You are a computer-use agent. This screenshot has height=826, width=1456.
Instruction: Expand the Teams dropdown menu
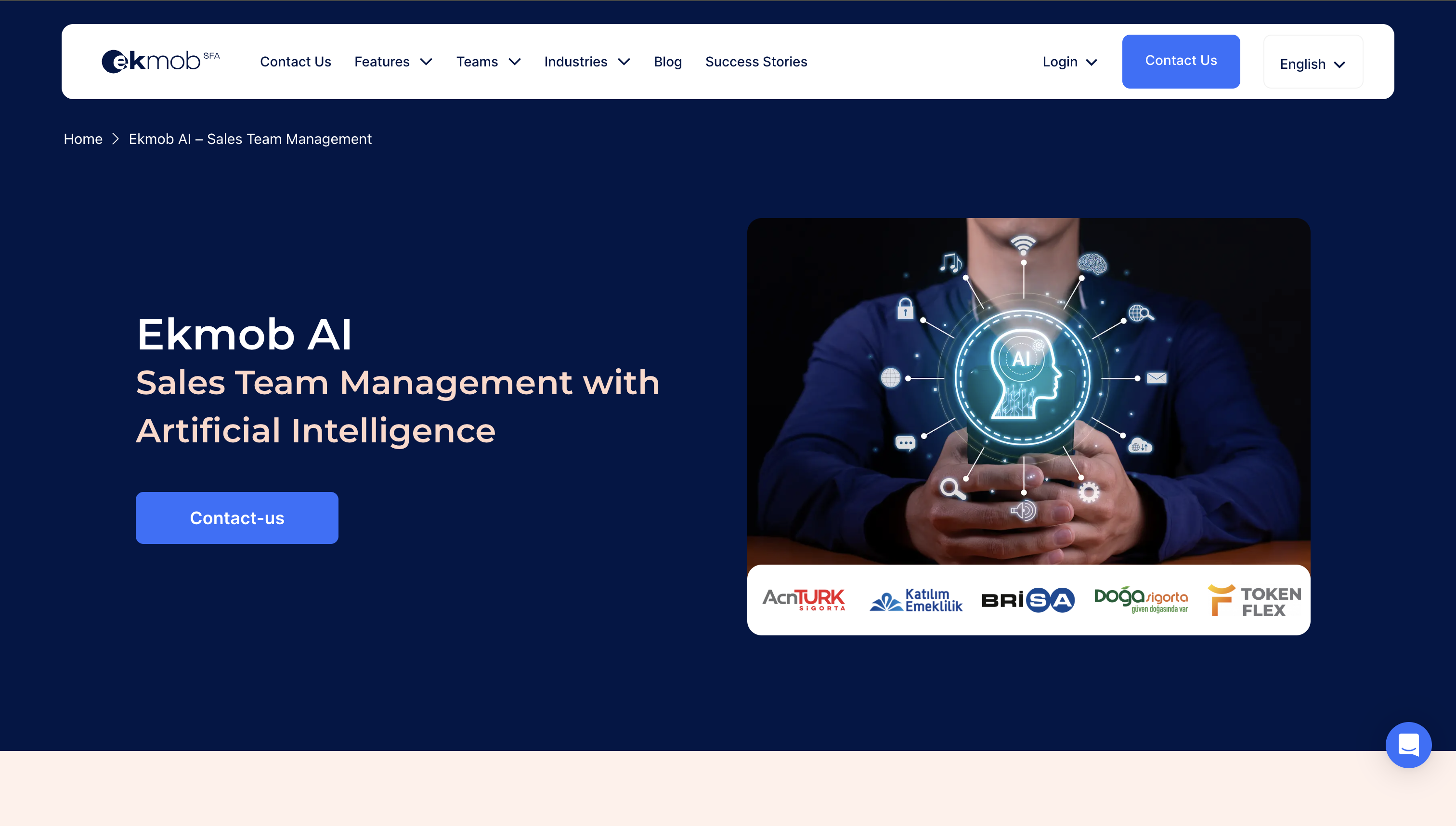coord(488,61)
